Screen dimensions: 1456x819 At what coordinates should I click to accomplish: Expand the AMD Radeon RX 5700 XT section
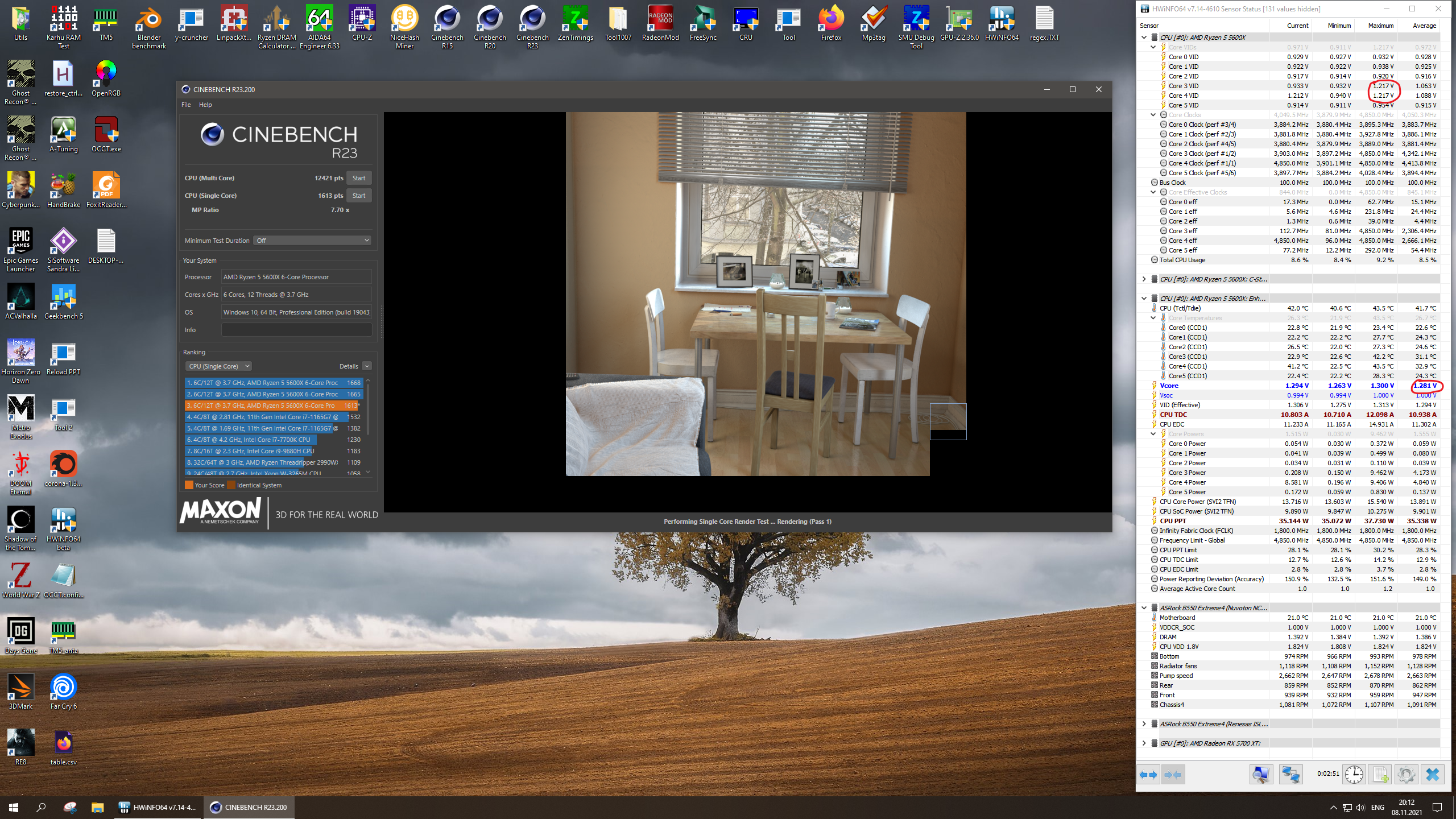click(1144, 743)
